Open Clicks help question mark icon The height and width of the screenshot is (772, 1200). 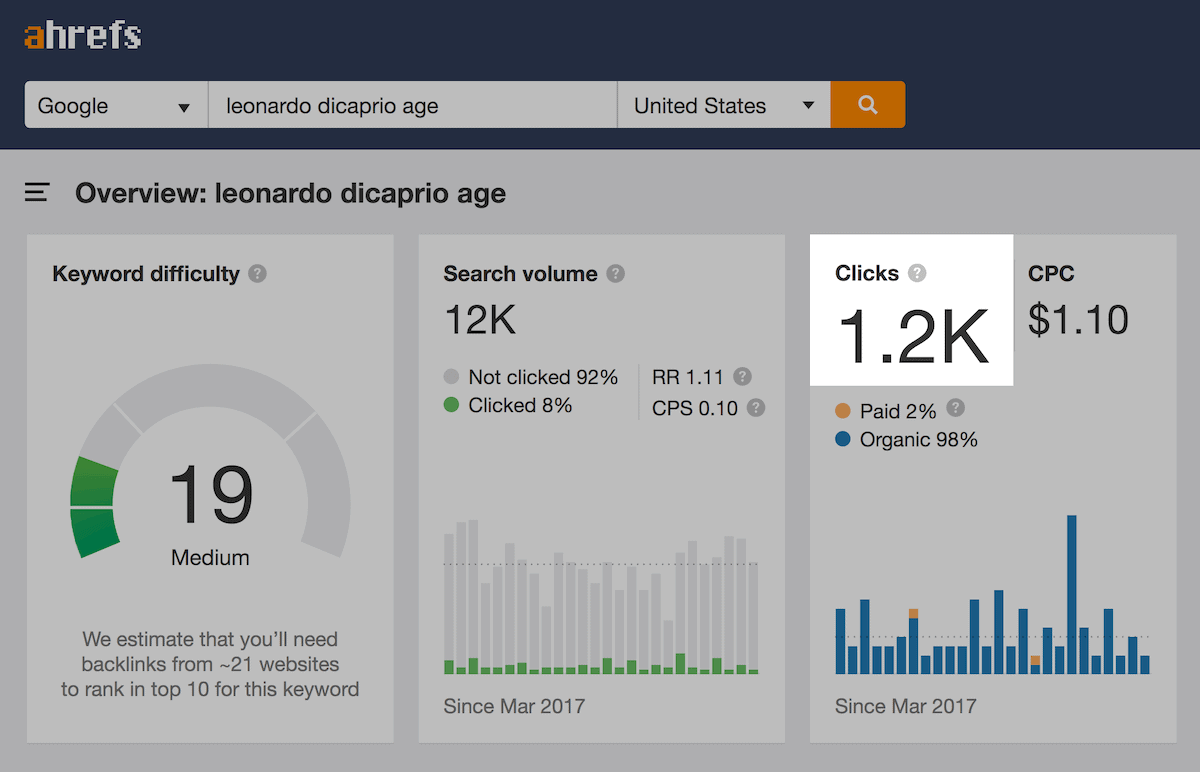pos(917,273)
